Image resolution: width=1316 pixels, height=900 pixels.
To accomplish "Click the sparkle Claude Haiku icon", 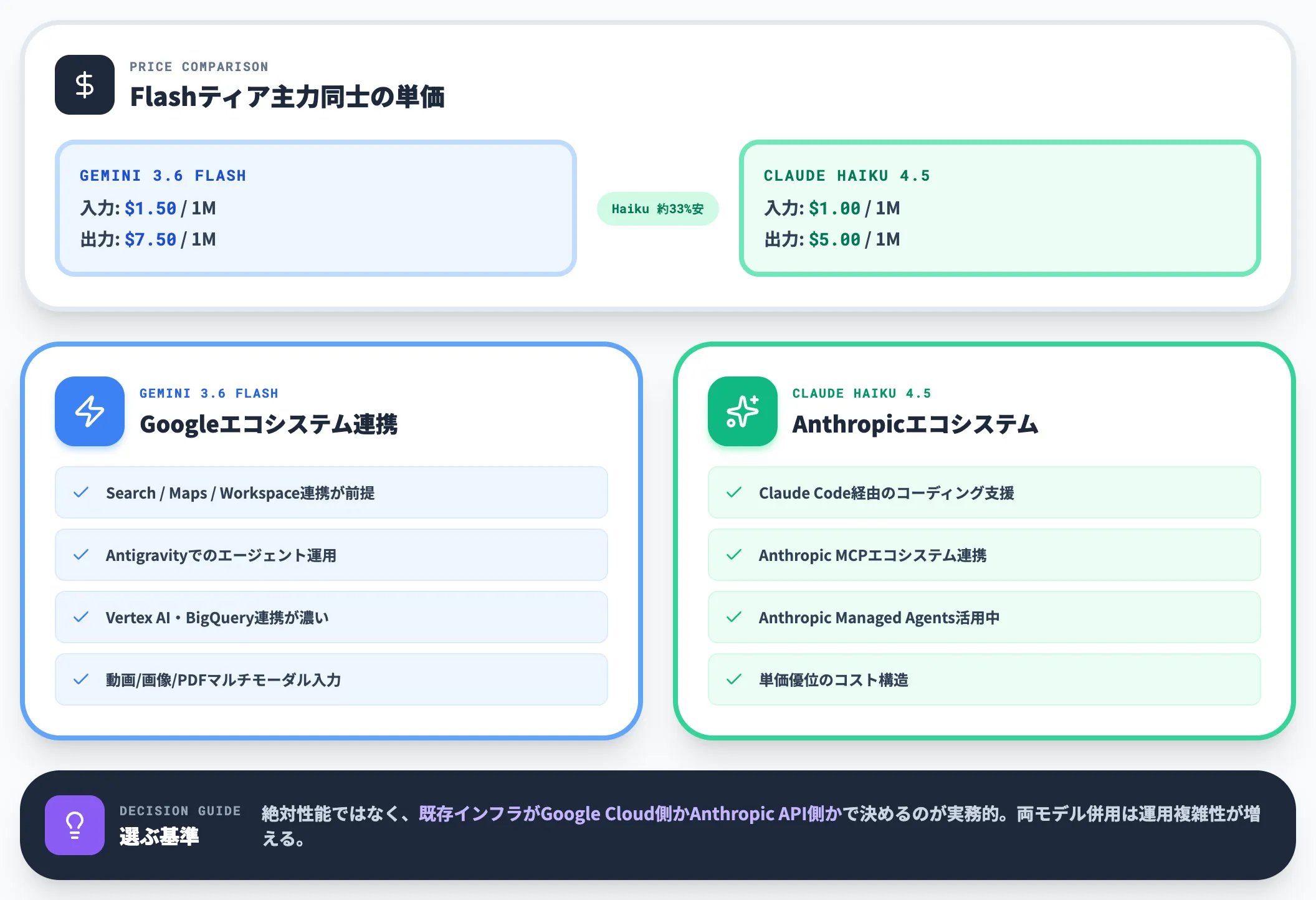I will [x=743, y=411].
